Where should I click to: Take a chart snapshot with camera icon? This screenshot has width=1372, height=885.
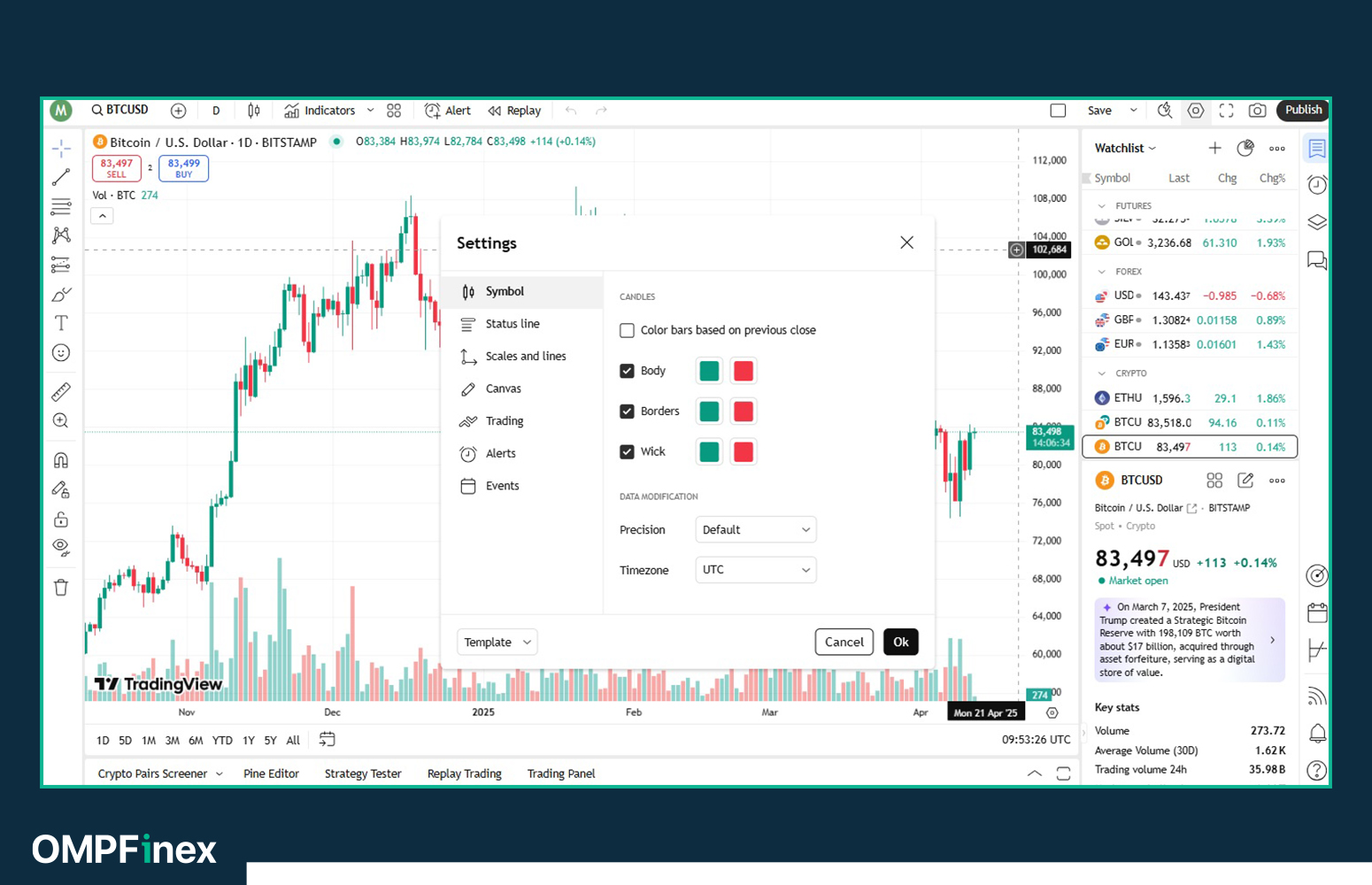point(1257,111)
